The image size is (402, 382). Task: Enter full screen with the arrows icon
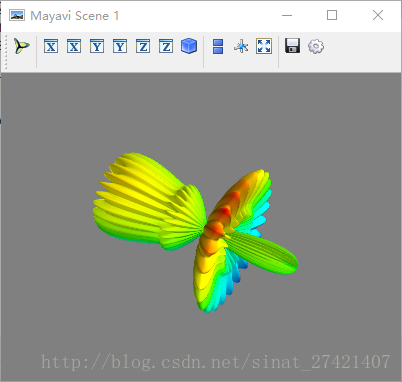[264, 46]
